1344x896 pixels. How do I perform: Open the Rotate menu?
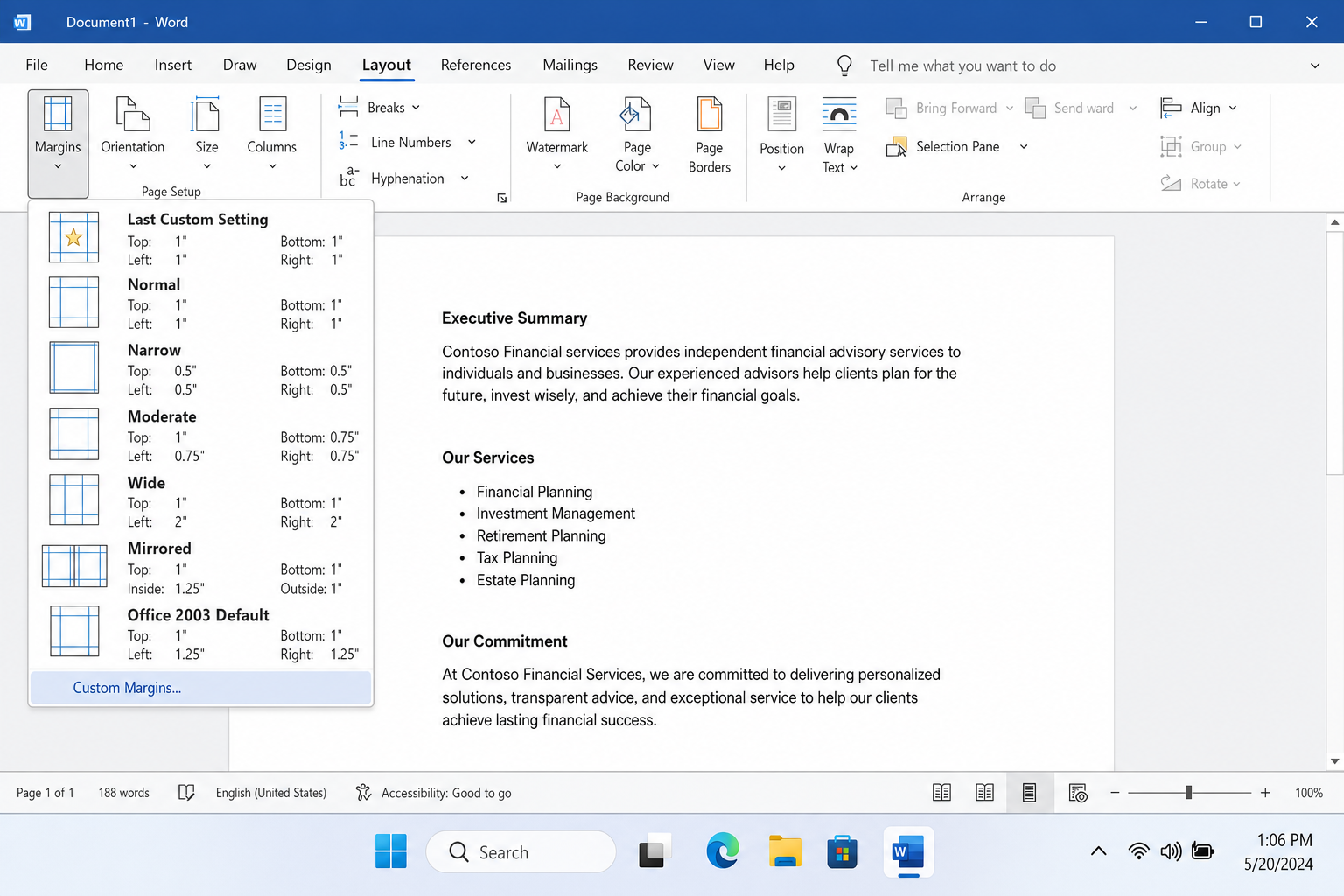[1200, 183]
